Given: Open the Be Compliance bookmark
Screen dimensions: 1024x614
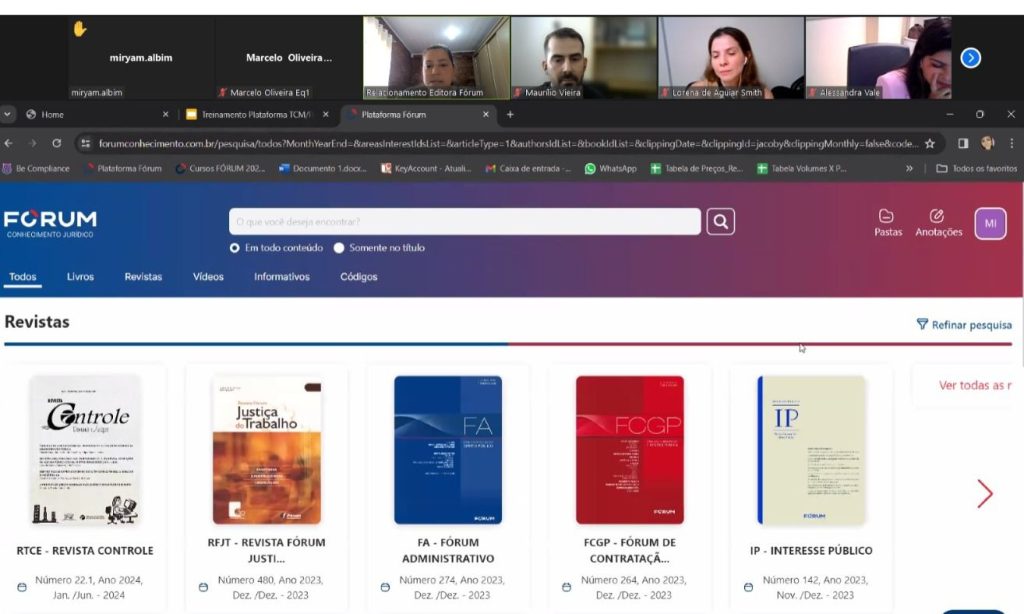Looking at the screenshot, I should 36,169.
